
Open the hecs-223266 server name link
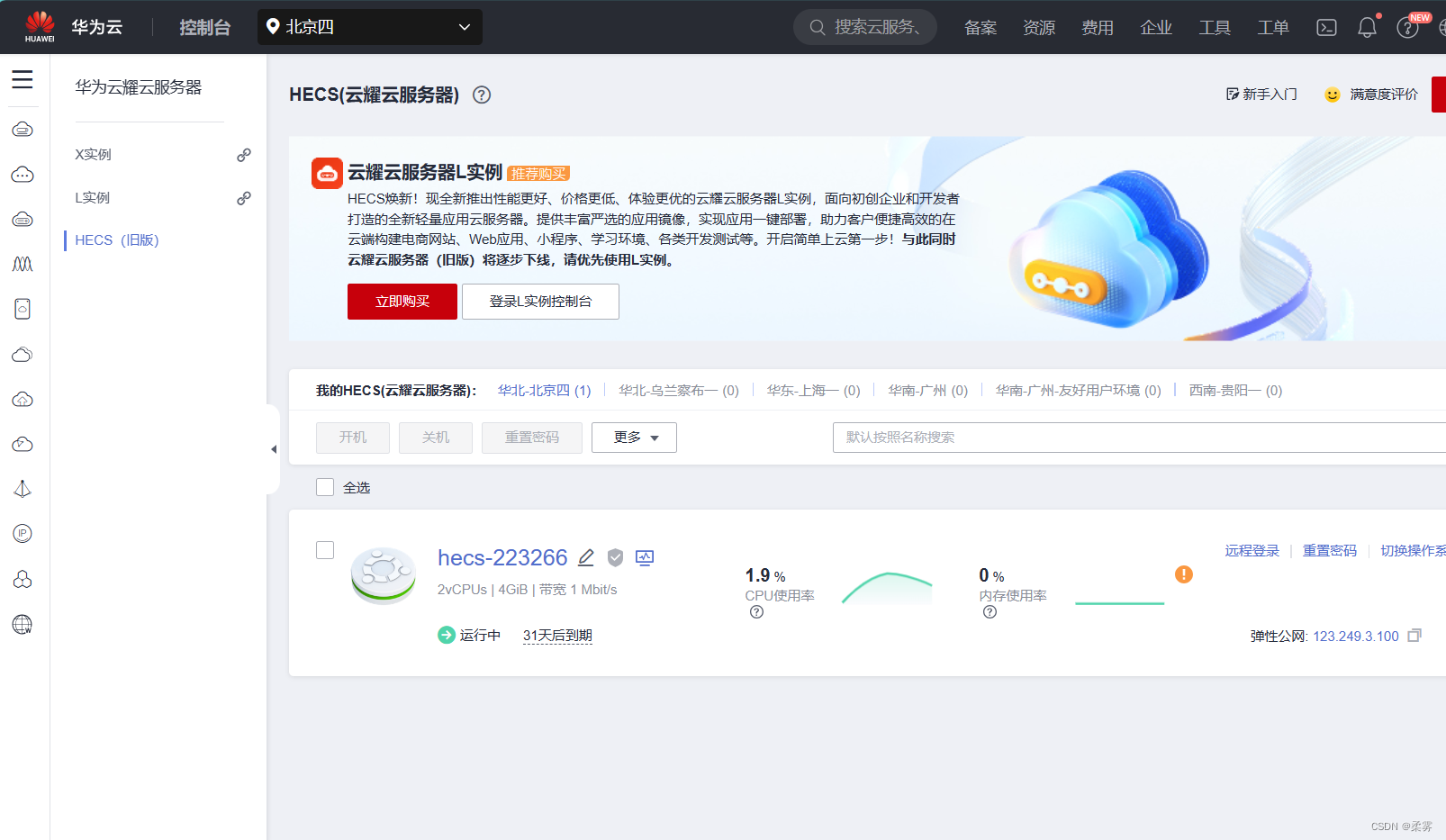click(x=502, y=558)
